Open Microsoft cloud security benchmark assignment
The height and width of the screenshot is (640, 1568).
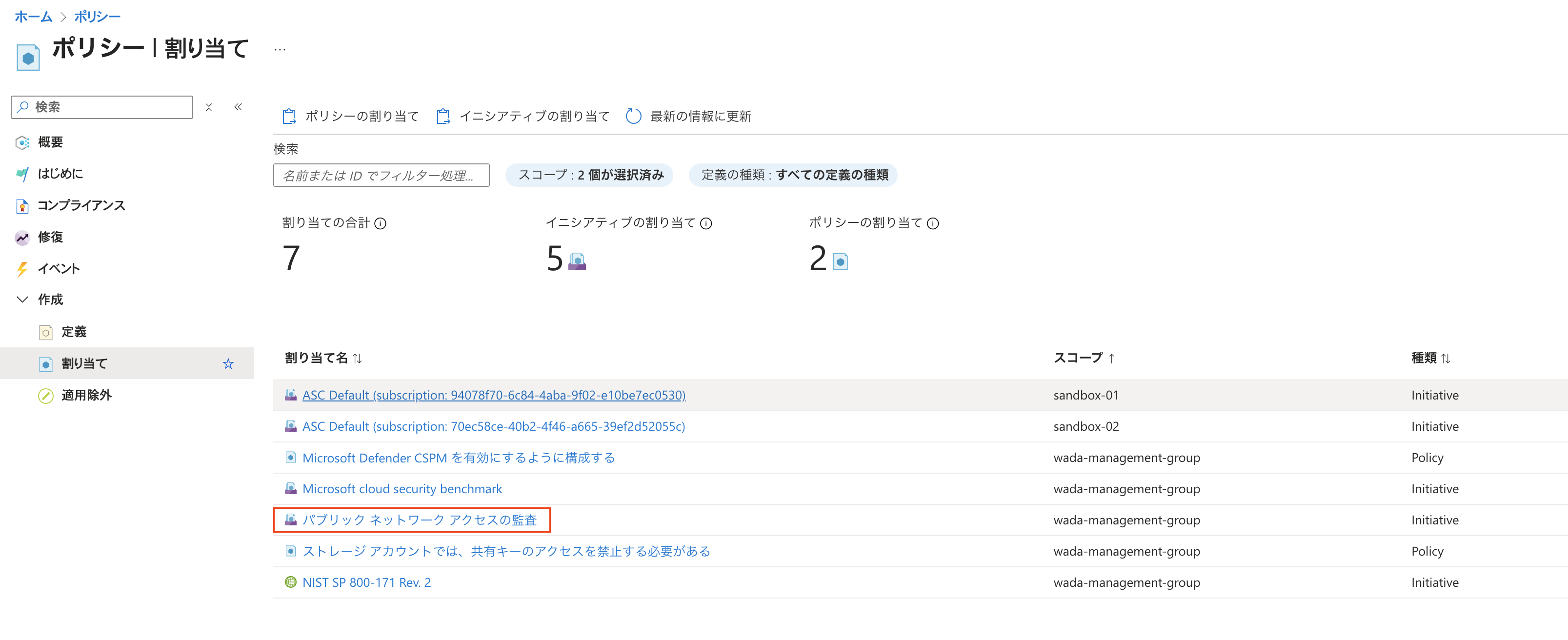coord(402,489)
